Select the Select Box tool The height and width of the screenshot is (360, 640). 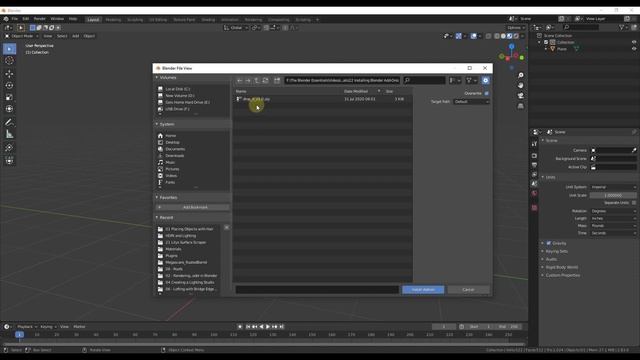9,49
